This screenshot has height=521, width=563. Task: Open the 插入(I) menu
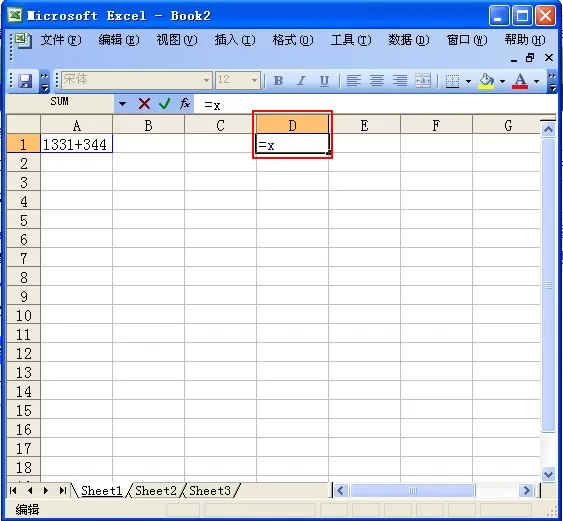click(x=235, y=40)
